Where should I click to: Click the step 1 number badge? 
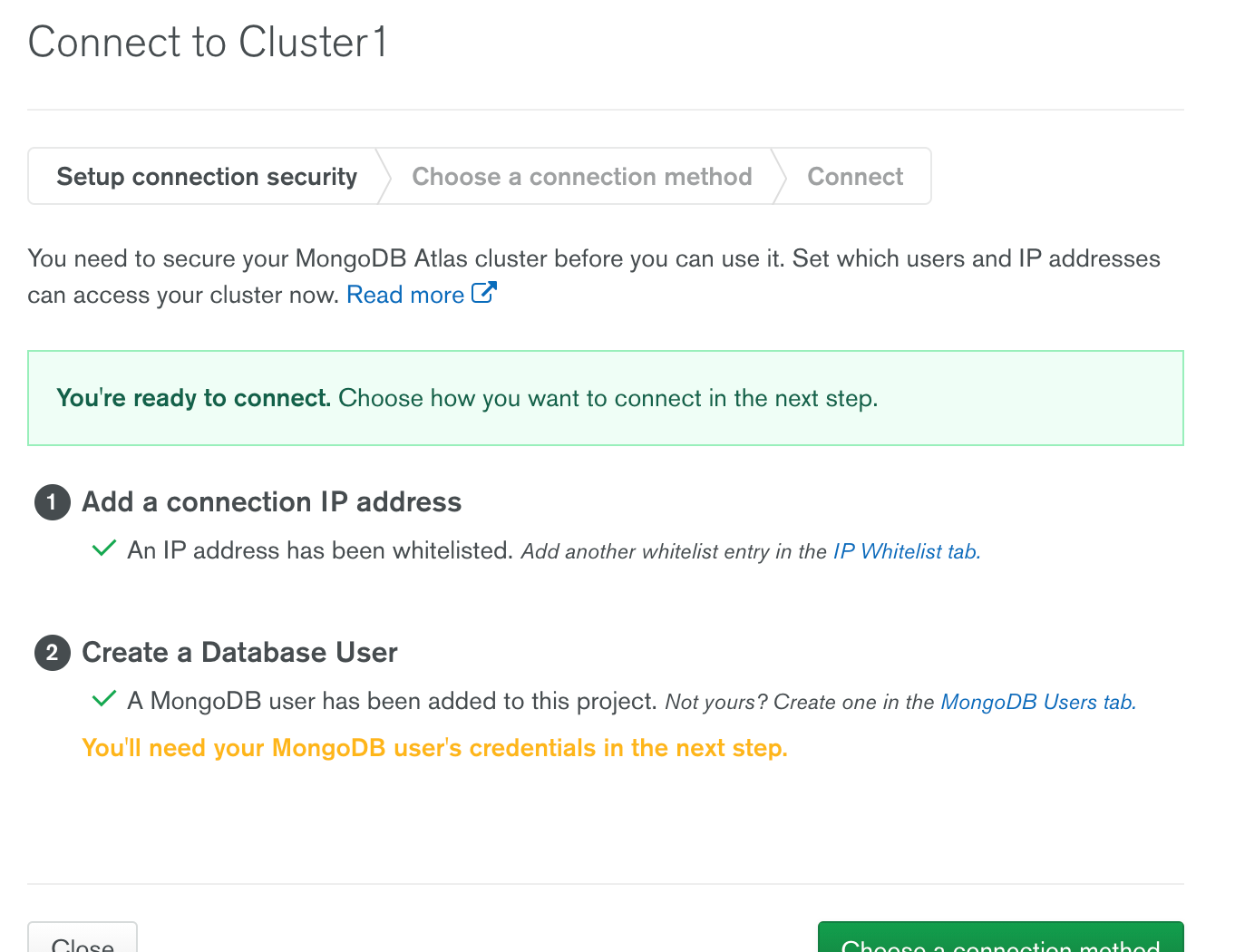click(53, 502)
